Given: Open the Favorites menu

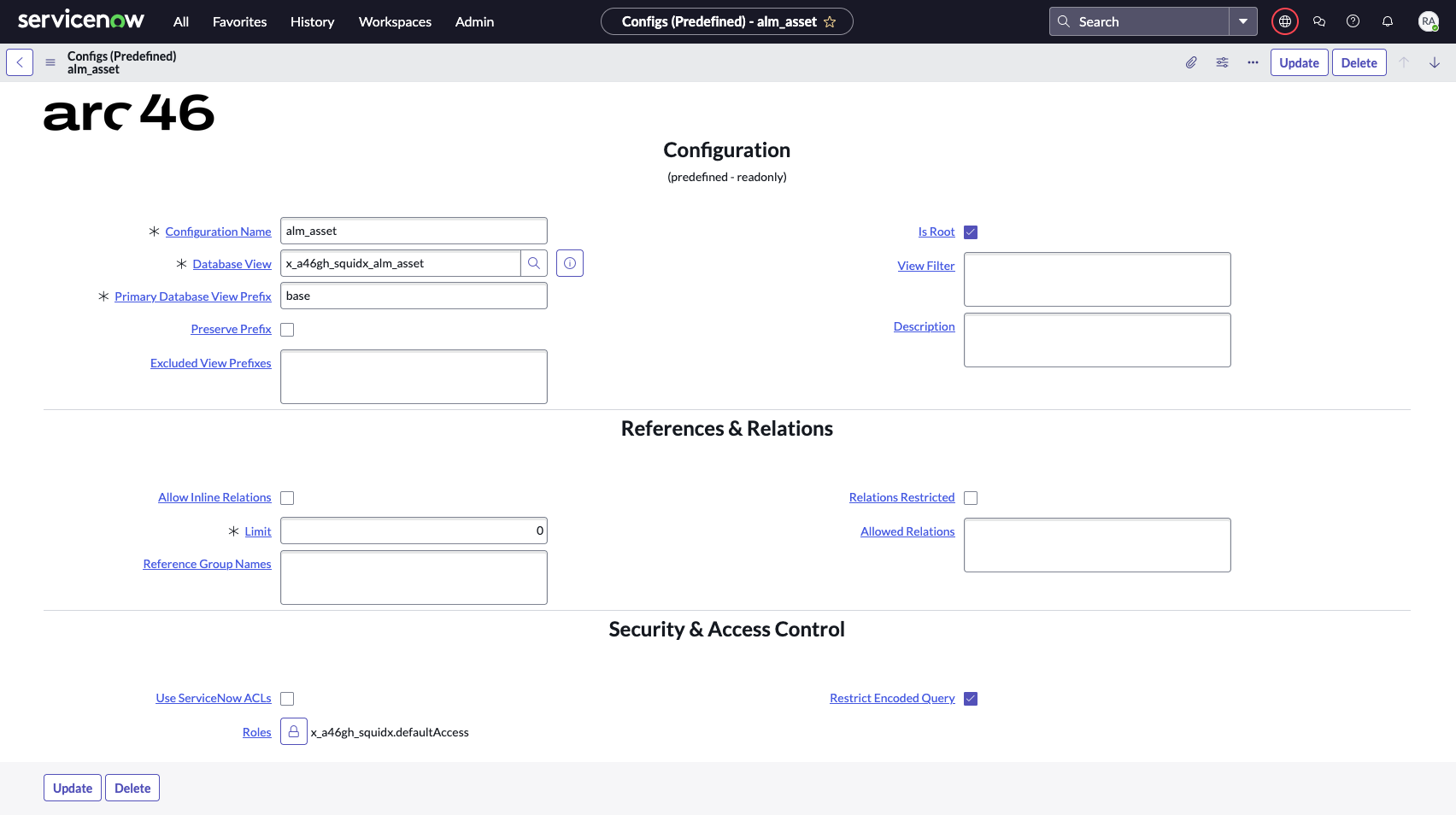Looking at the screenshot, I should pos(239,22).
